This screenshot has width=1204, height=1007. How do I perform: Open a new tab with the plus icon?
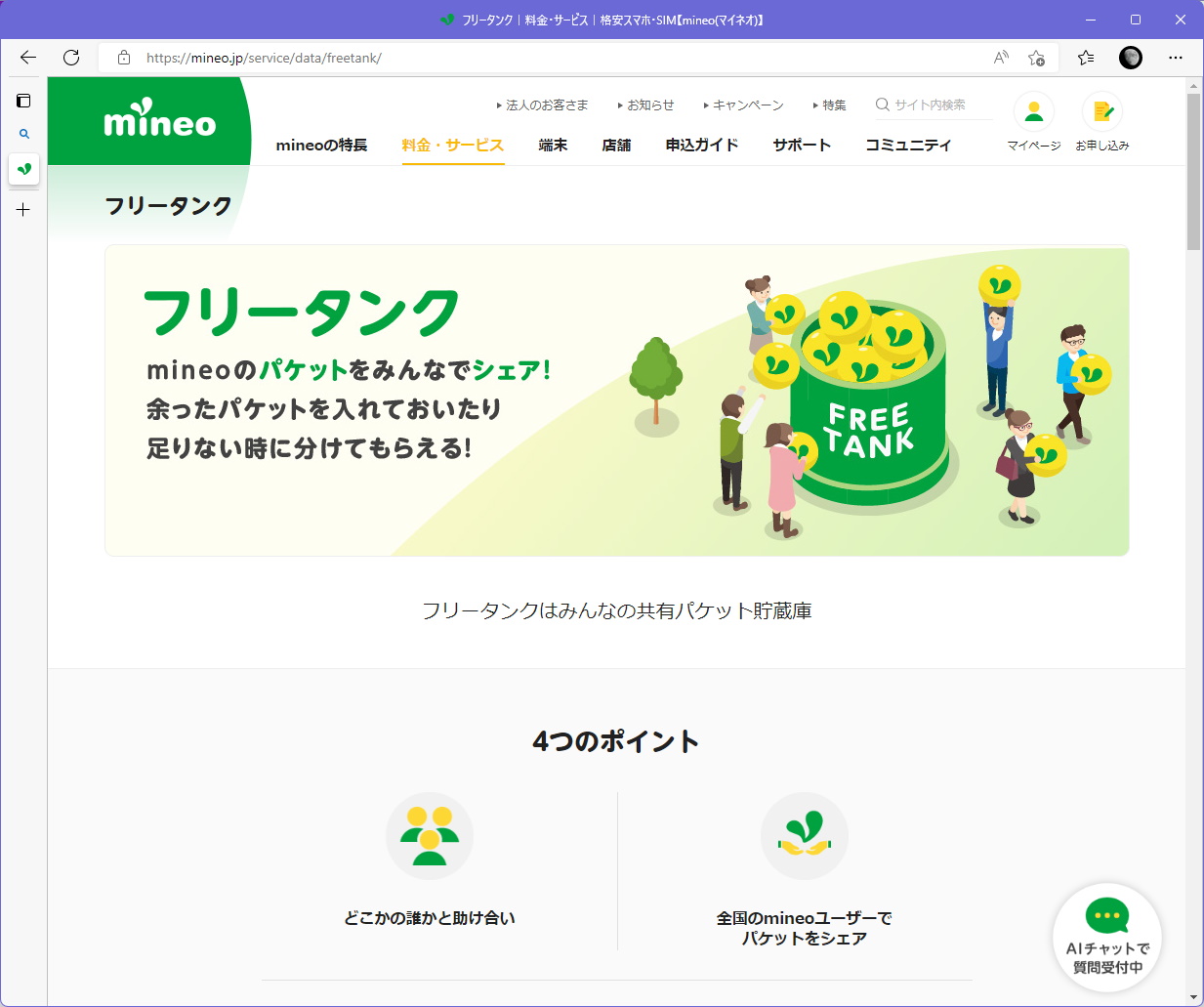coord(23,209)
